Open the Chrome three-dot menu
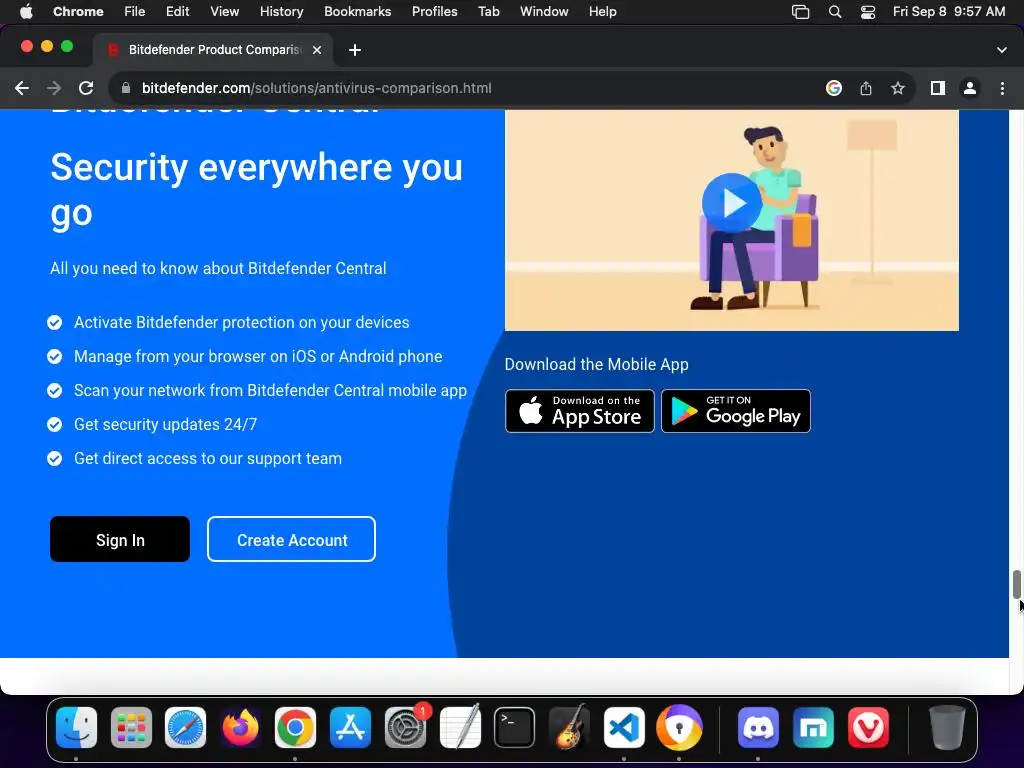This screenshot has width=1024, height=768. tap(1002, 88)
